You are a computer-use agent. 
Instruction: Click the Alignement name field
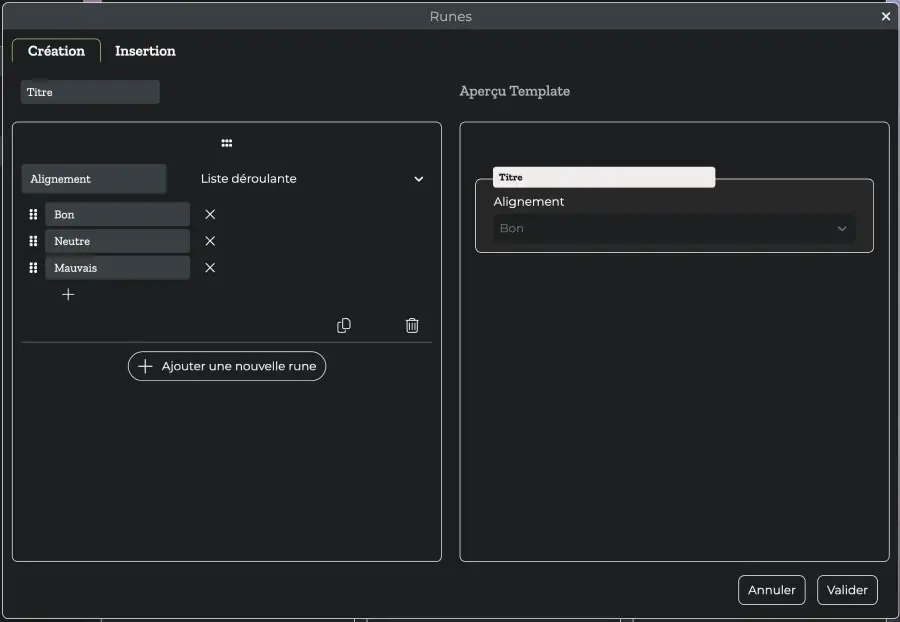click(94, 179)
